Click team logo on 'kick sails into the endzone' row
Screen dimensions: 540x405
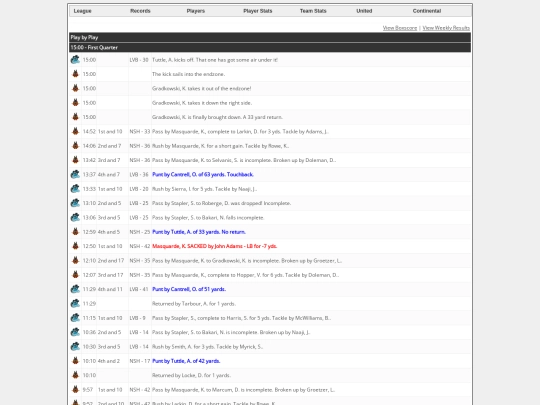tap(75, 74)
